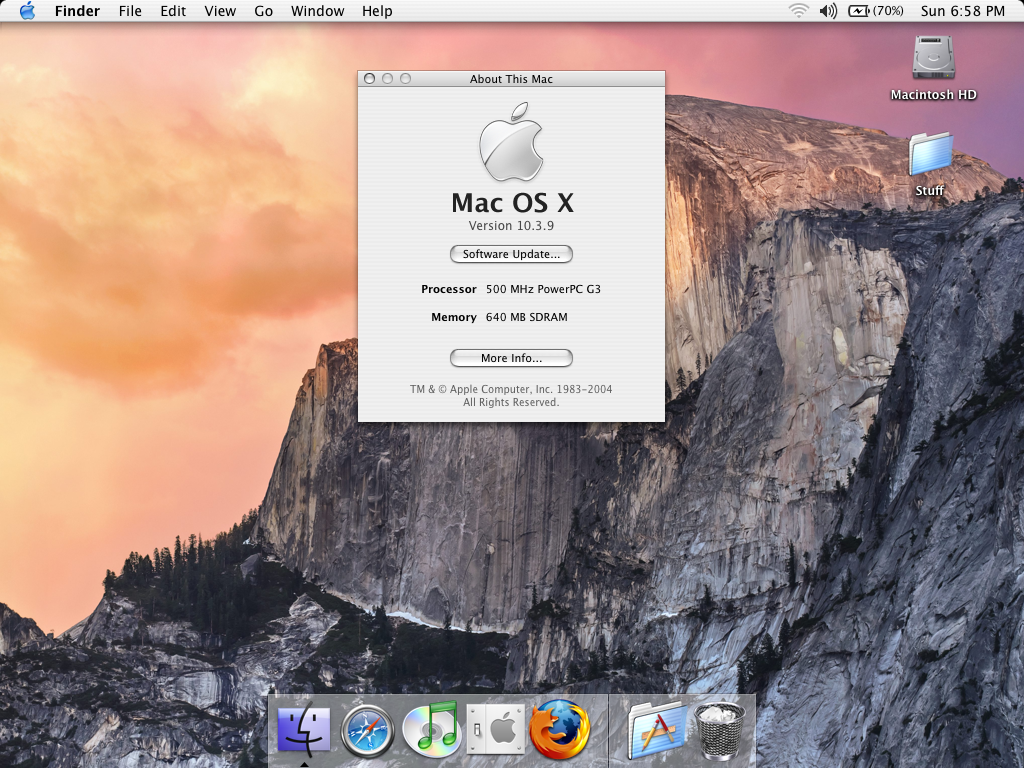This screenshot has width=1024, height=768.
Task: Open the Edit menu
Action: [173, 11]
